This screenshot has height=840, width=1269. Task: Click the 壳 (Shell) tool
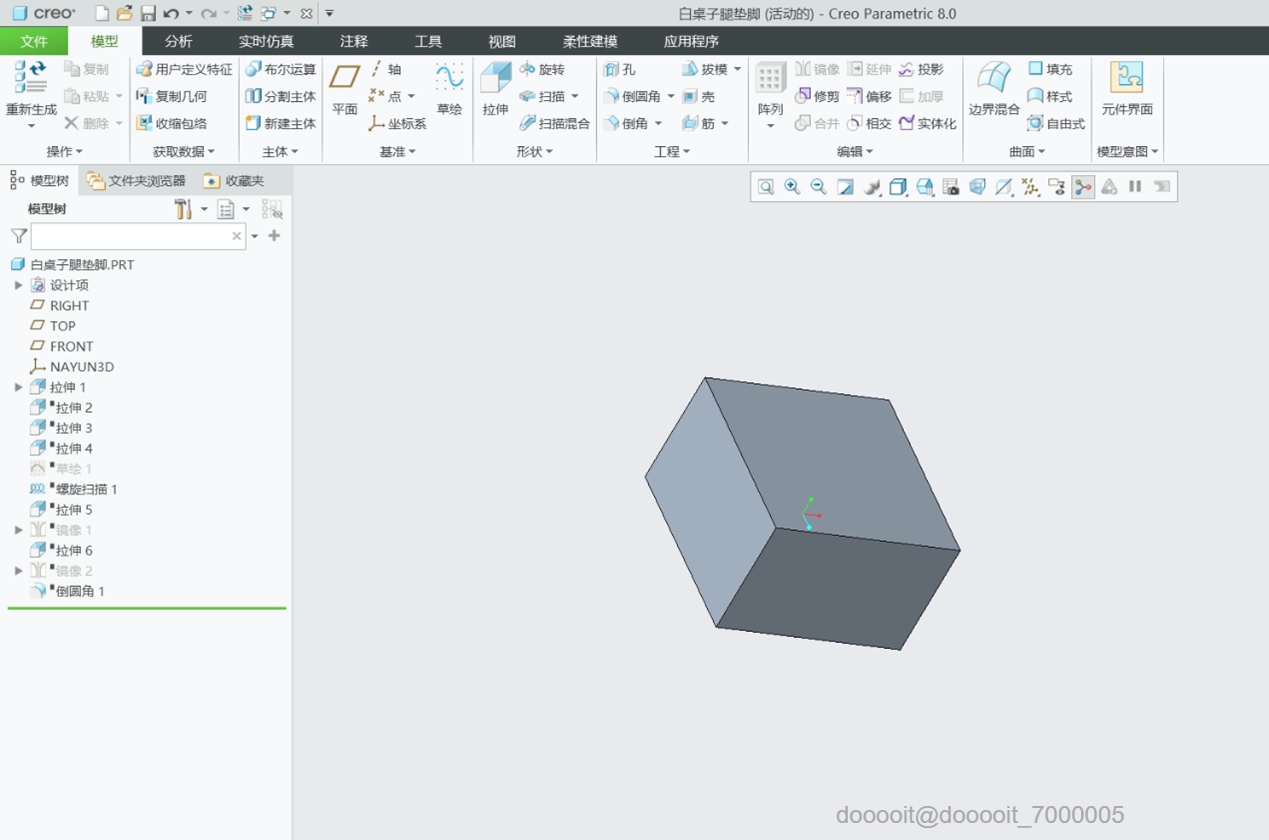pos(699,97)
